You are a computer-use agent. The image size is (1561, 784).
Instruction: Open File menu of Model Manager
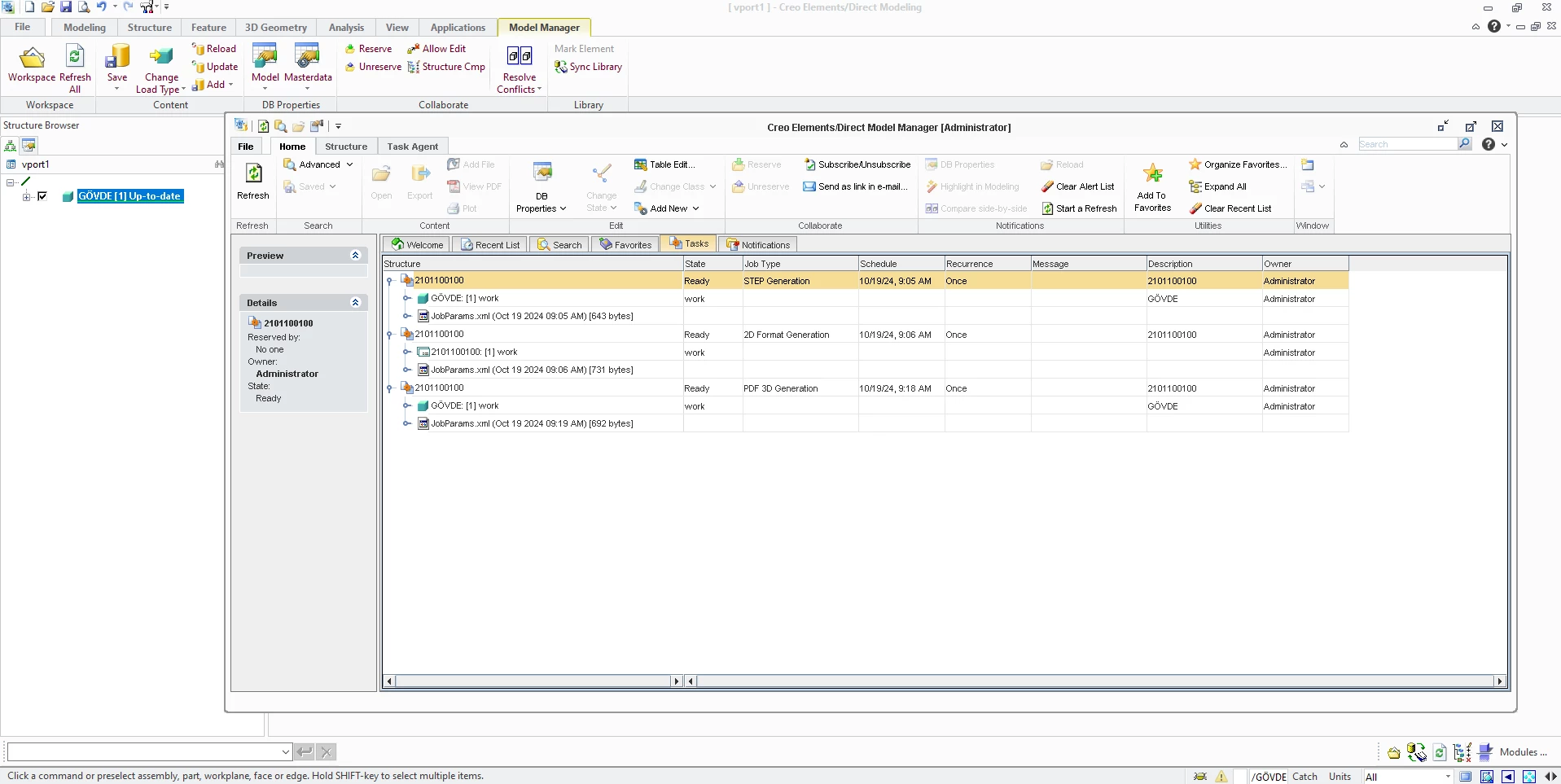click(246, 147)
